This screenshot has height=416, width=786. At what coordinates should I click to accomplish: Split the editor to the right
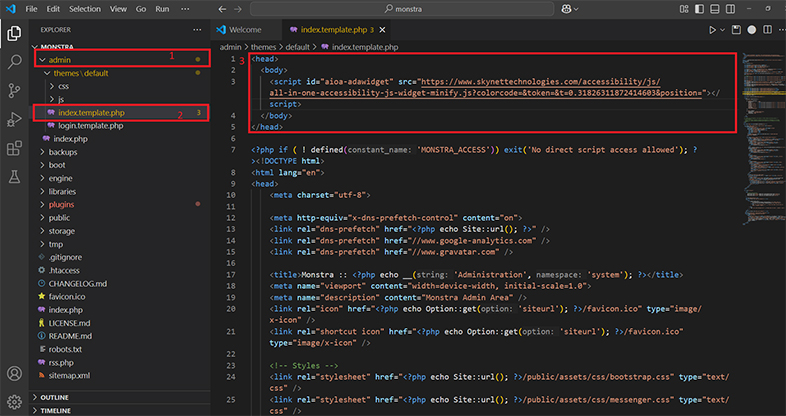(767, 30)
